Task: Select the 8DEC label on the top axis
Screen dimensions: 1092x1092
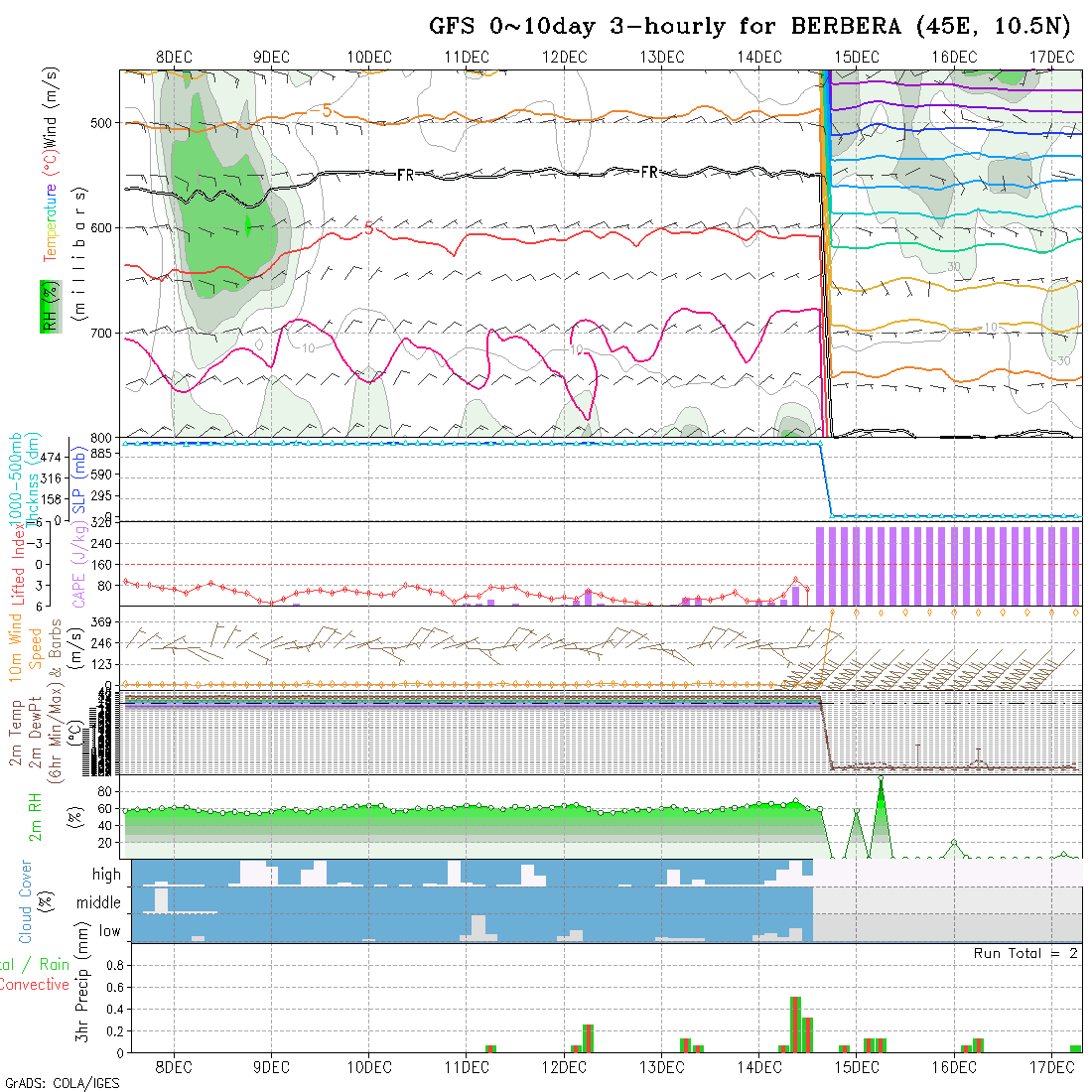Action: [174, 57]
